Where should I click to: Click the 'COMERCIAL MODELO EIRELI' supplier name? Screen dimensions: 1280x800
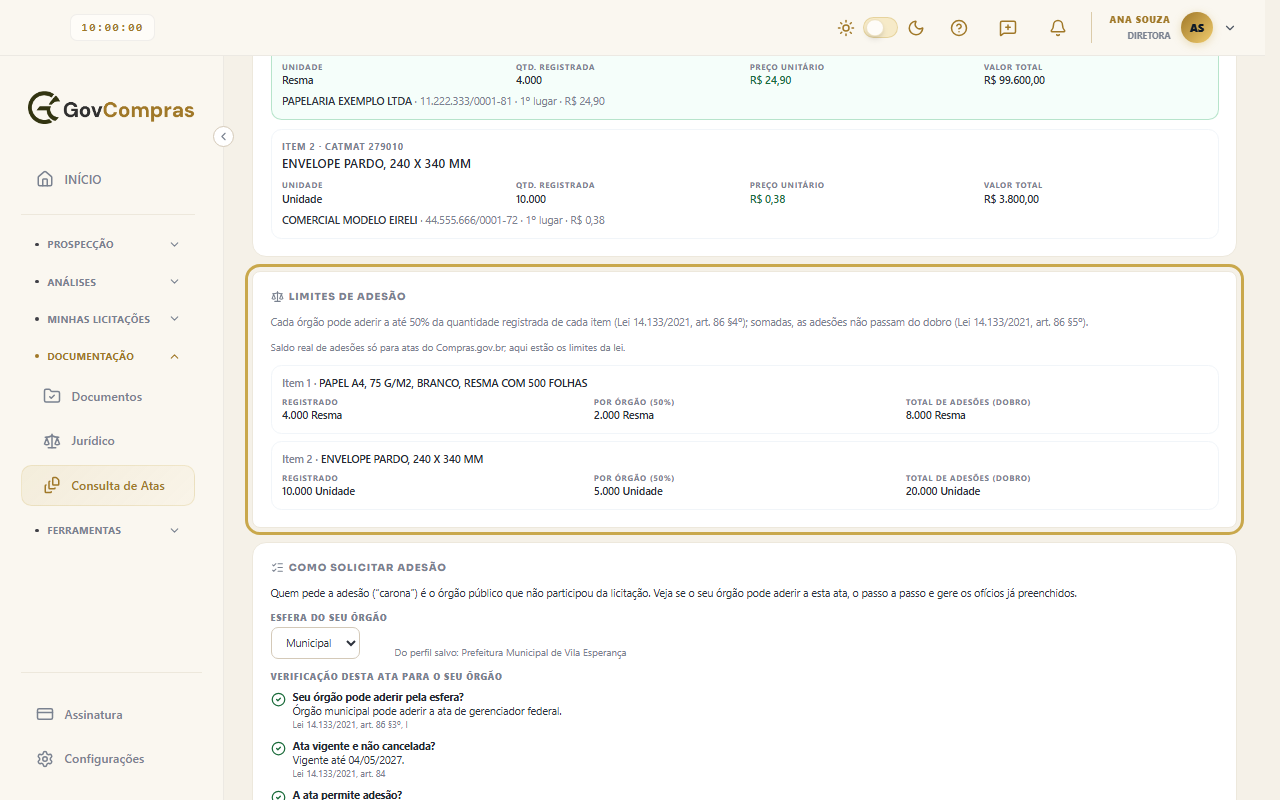tap(350, 220)
